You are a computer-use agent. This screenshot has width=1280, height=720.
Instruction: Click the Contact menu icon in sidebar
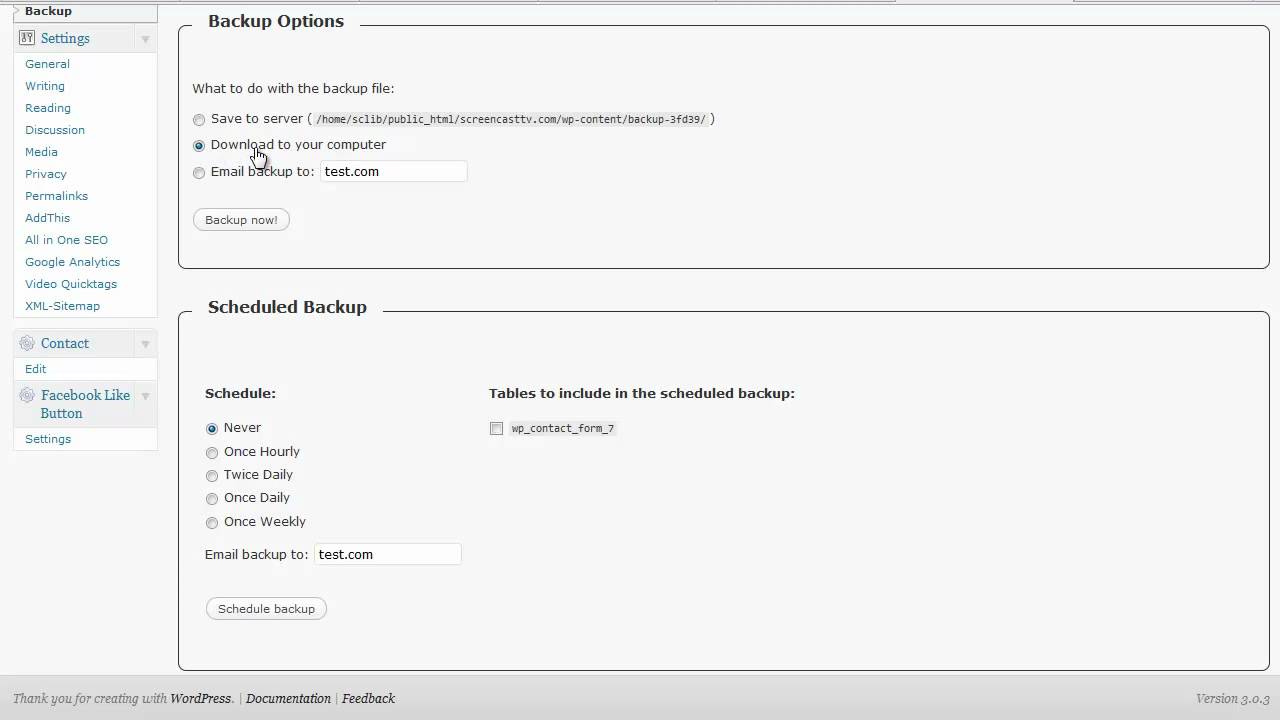[27, 343]
